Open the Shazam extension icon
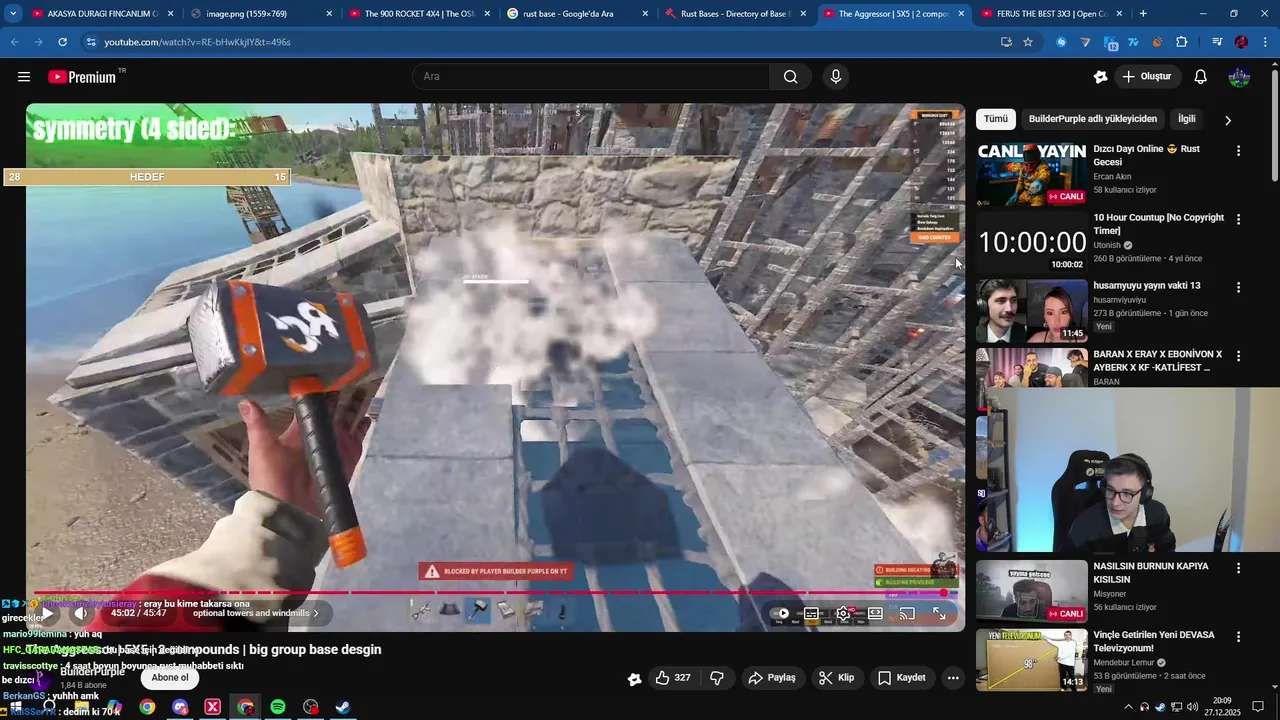Screen dimensions: 1280x720 pyautogui.click(x=1061, y=42)
